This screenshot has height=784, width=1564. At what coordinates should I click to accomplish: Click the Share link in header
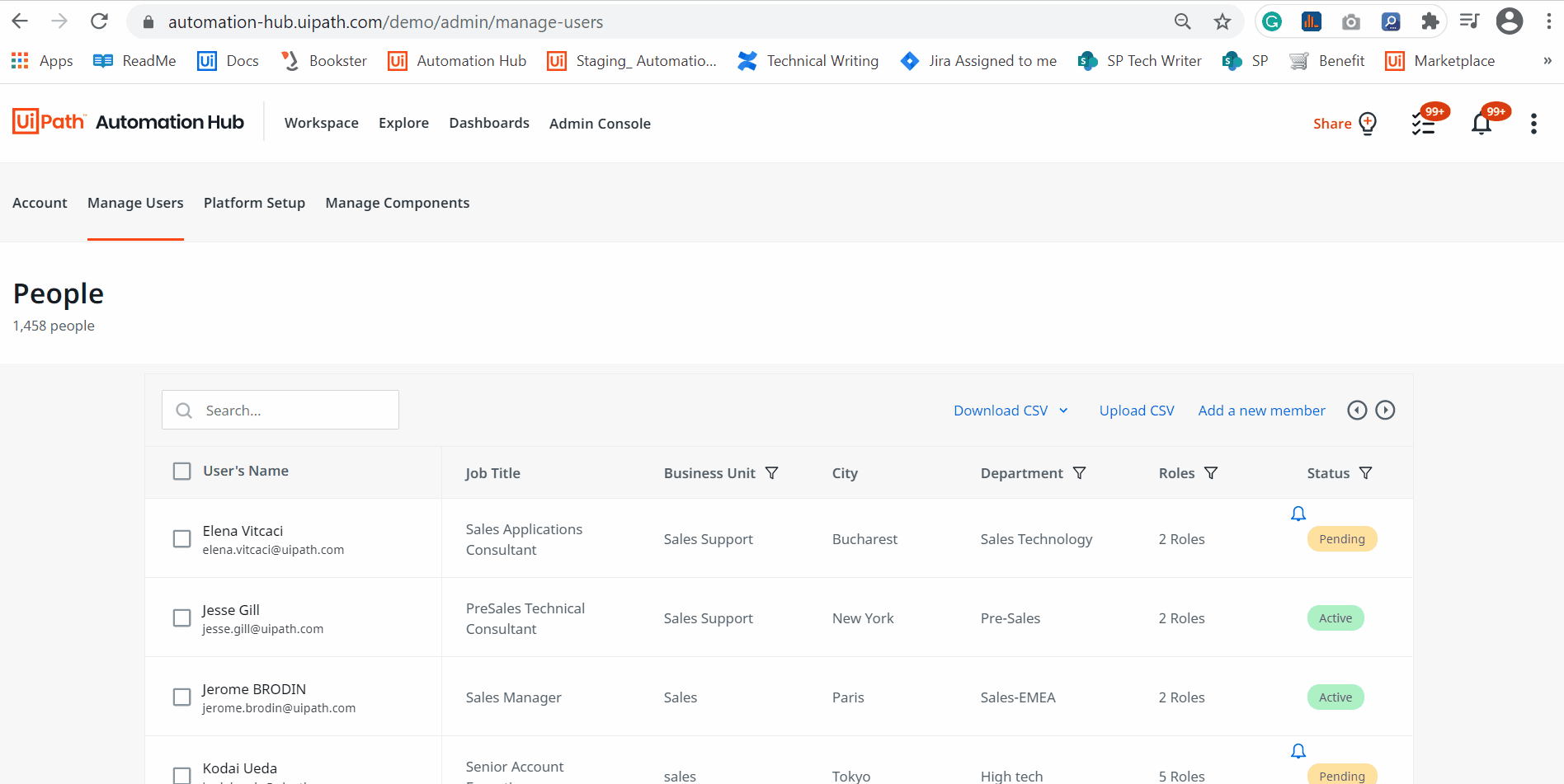1332,124
